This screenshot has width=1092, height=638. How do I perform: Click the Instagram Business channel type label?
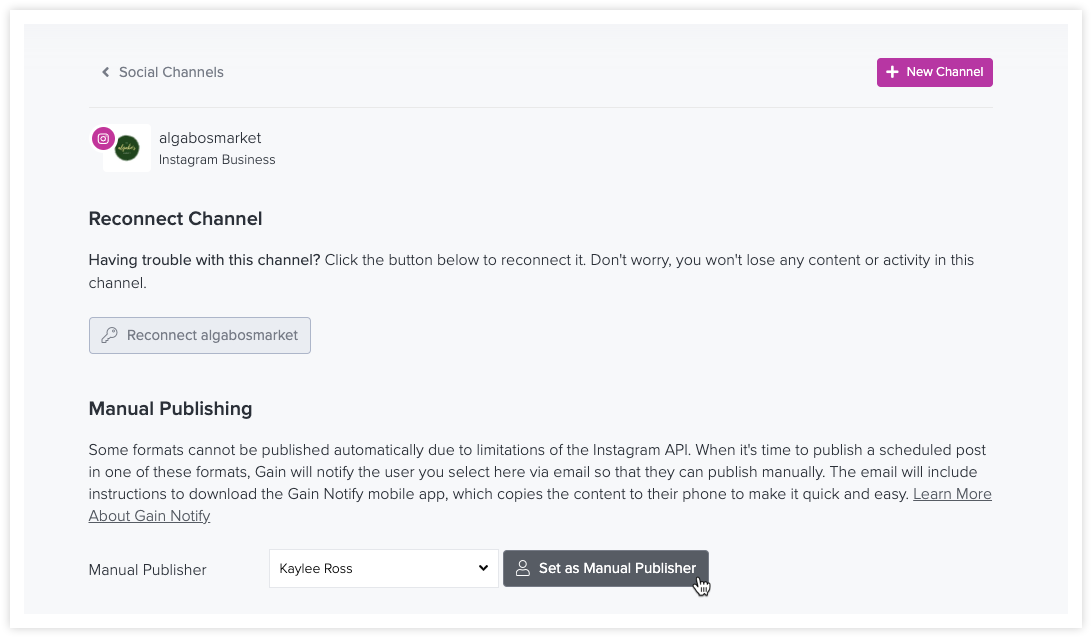pos(217,160)
